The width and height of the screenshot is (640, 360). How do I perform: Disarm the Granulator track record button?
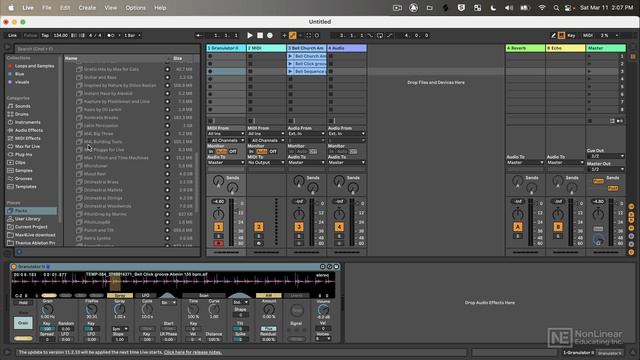pyautogui.click(x=218, y=243)
